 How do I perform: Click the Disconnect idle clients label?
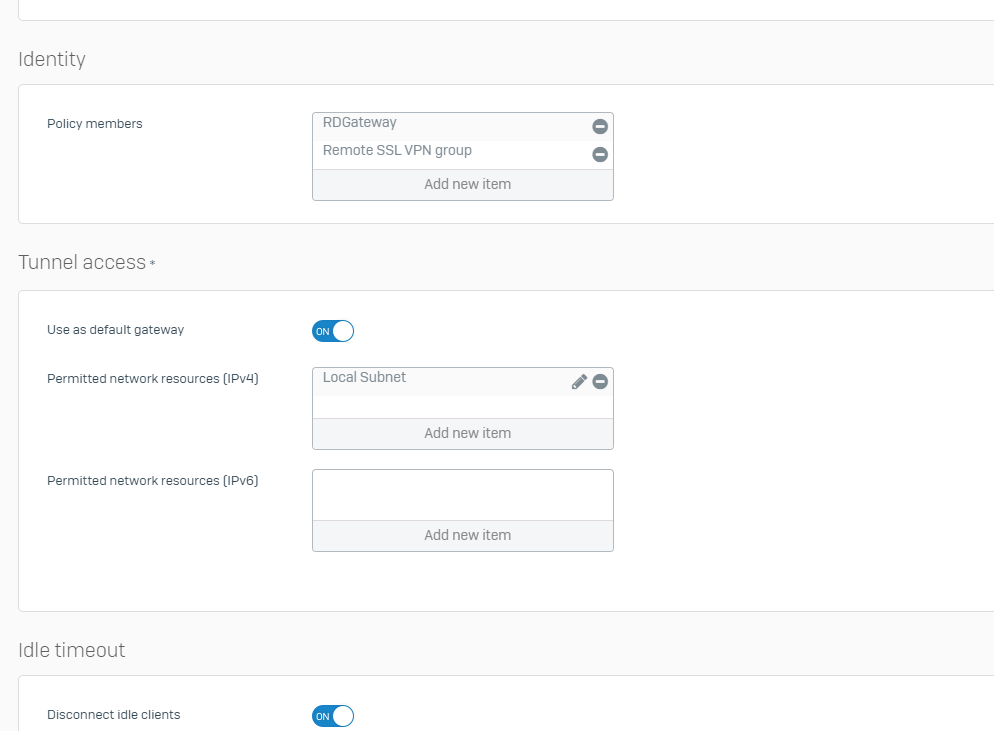pyautogui.click(x=113, y=715)
